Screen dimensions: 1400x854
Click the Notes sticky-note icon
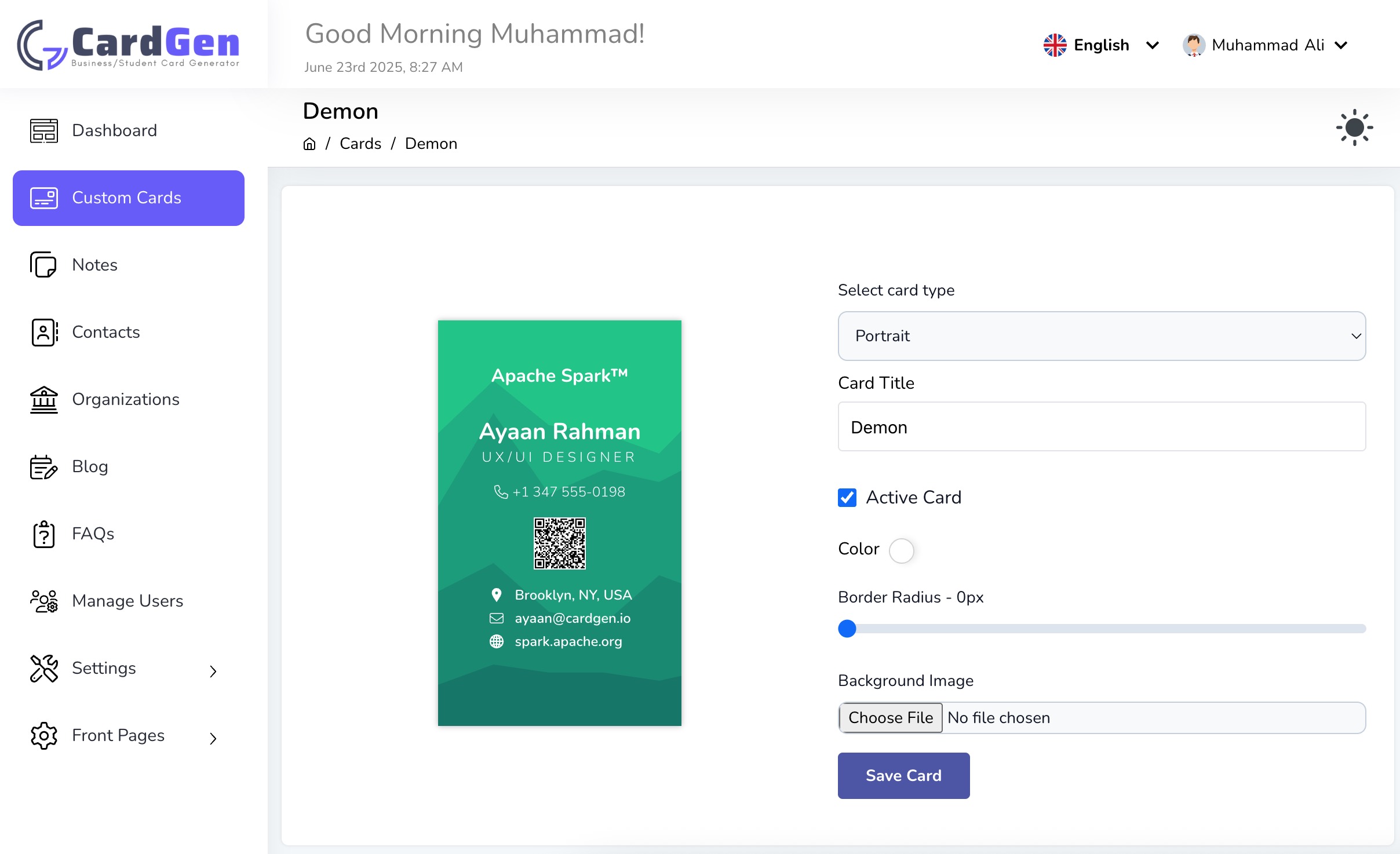43,265
